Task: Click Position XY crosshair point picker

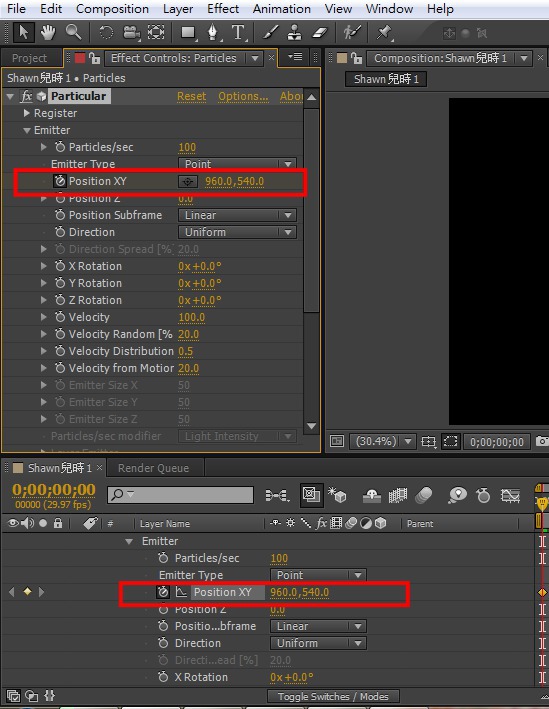Action: coord(188,181)
